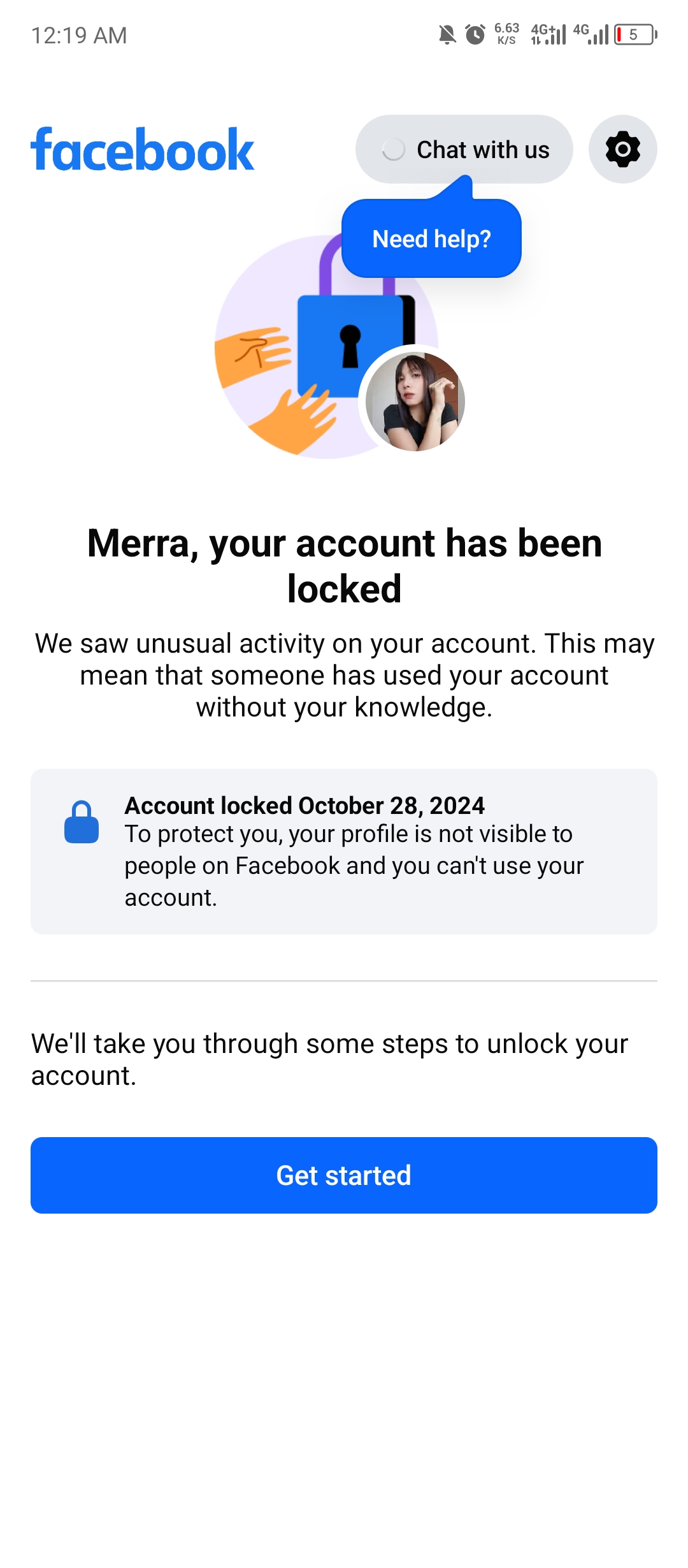Screen dimensions: 688x1568
Task: Tap the battery indicator in status bar
Action: pos(636,34)
